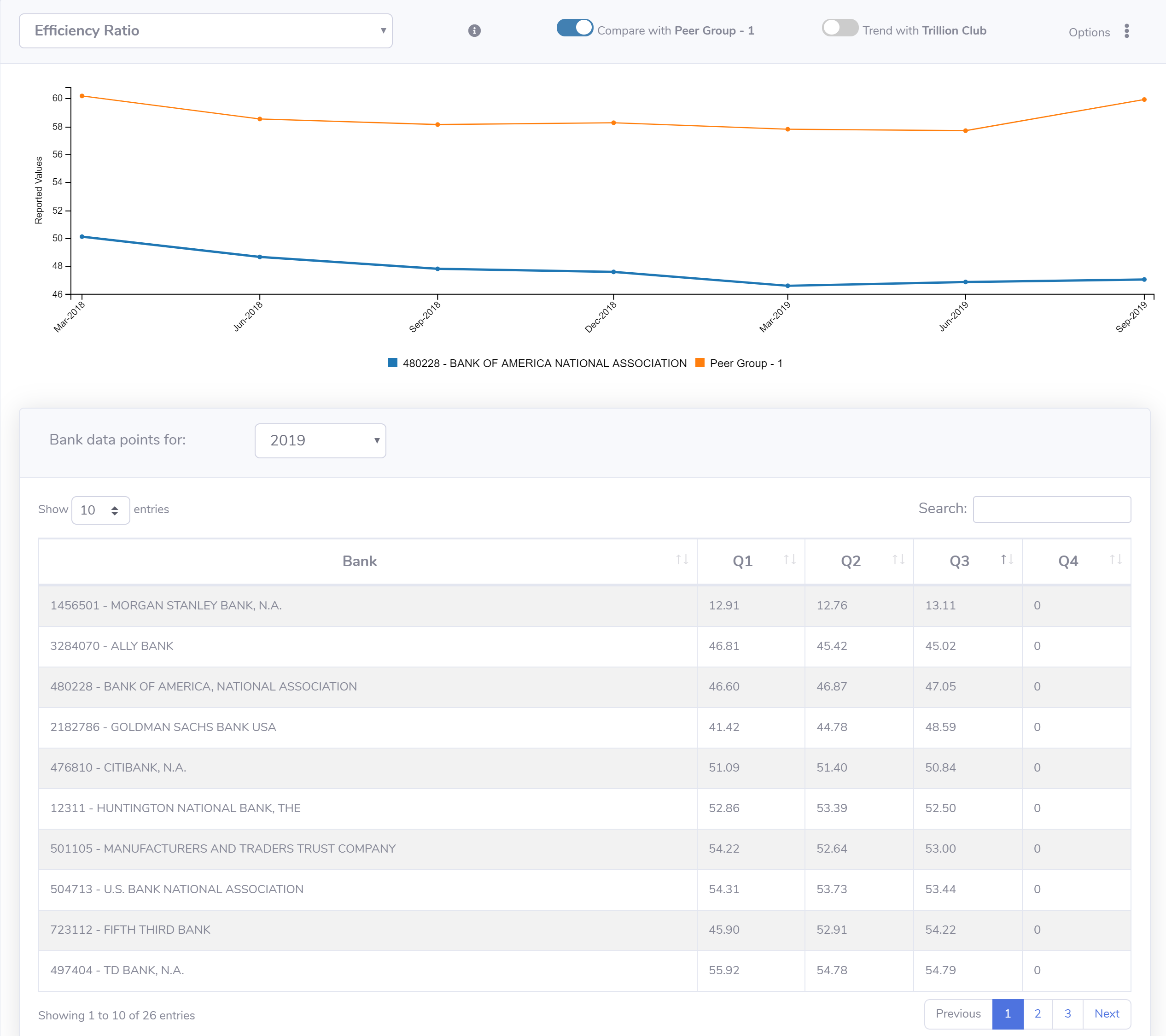Click Q1 value 45.90
1166x1036 pixels.
click(x=724, y=930)
